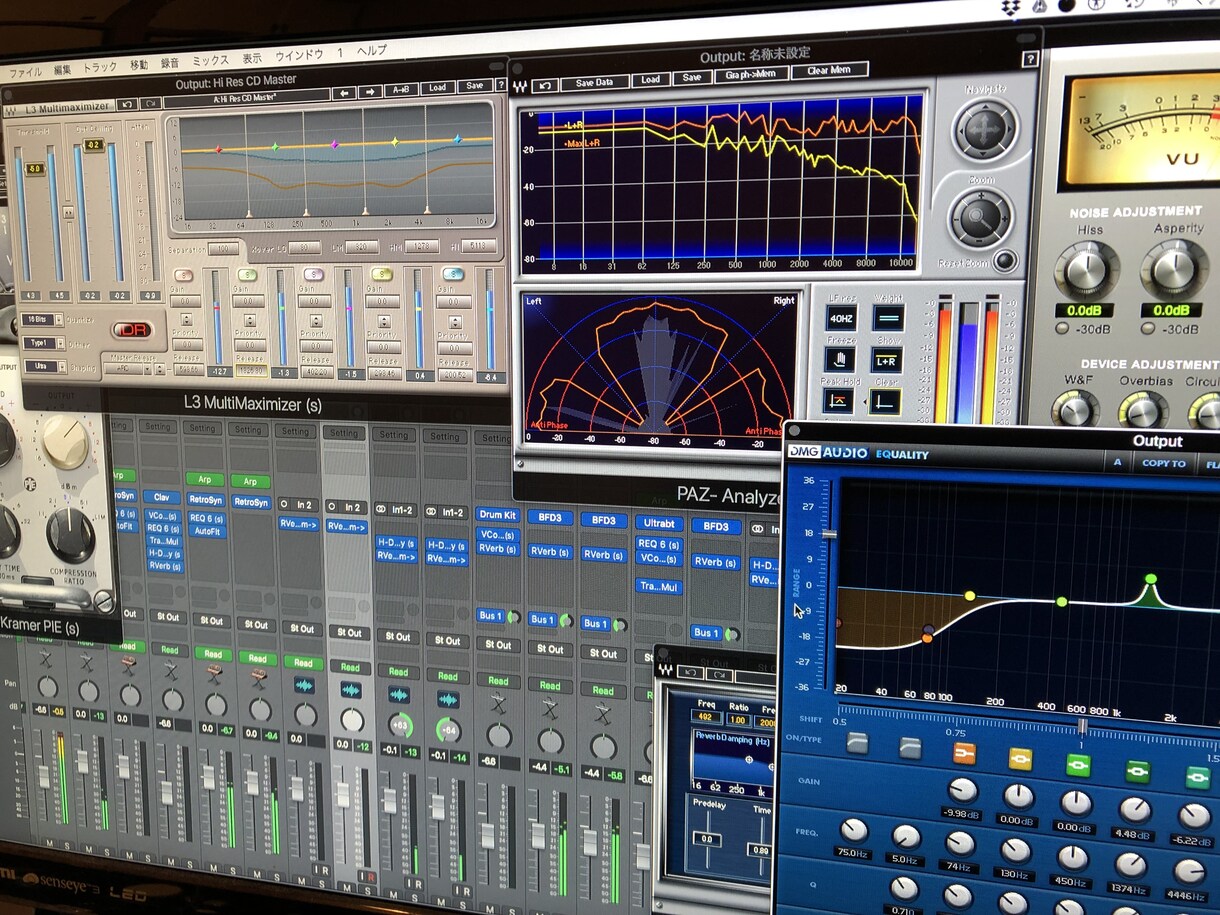The height and width of the screenshot is (915, 1220).
Task: Click the L3 Threshold slider handle
Action: [34, 170]
